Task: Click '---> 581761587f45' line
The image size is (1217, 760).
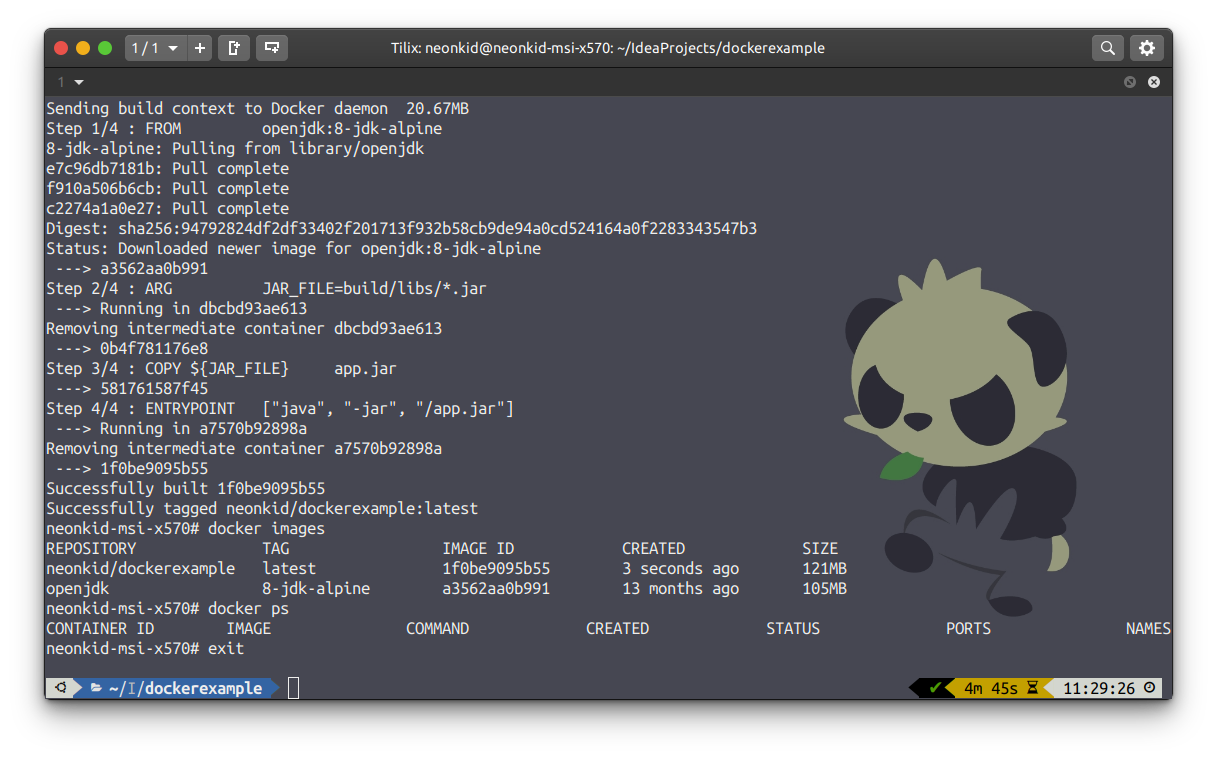Action: coord(132,389)
